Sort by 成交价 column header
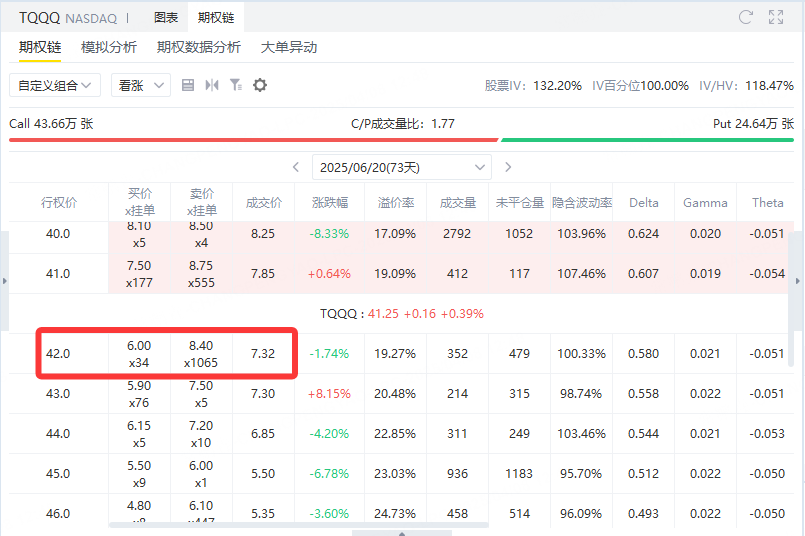Viewport: 805px width, 536px height. click(263, 203)
